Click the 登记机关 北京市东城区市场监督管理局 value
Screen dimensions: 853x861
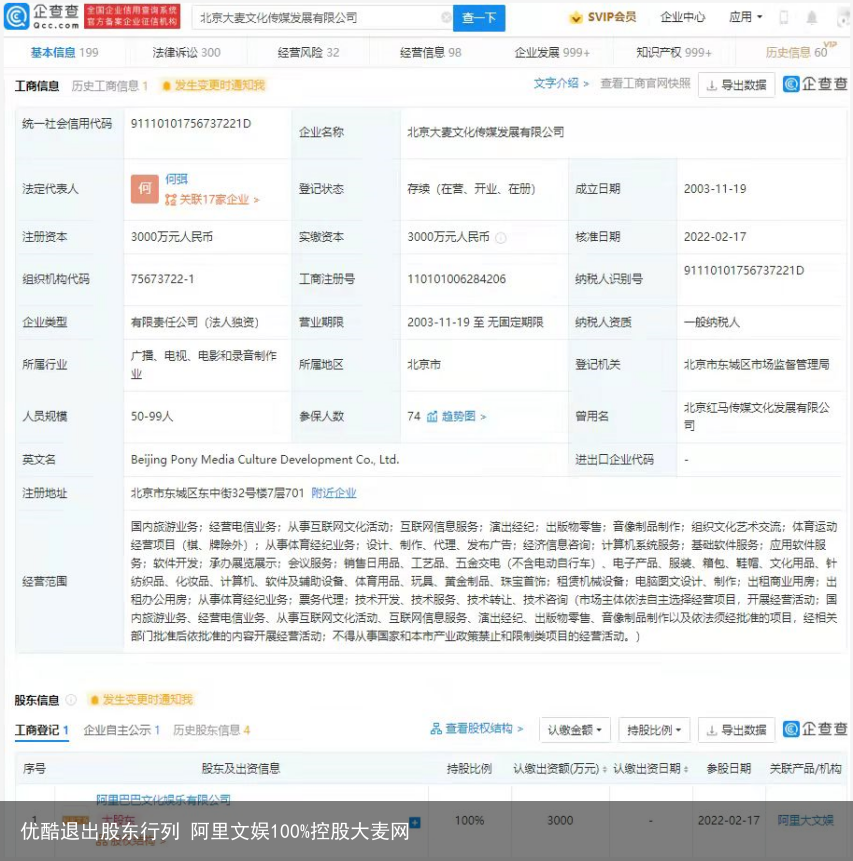point(756,365)
